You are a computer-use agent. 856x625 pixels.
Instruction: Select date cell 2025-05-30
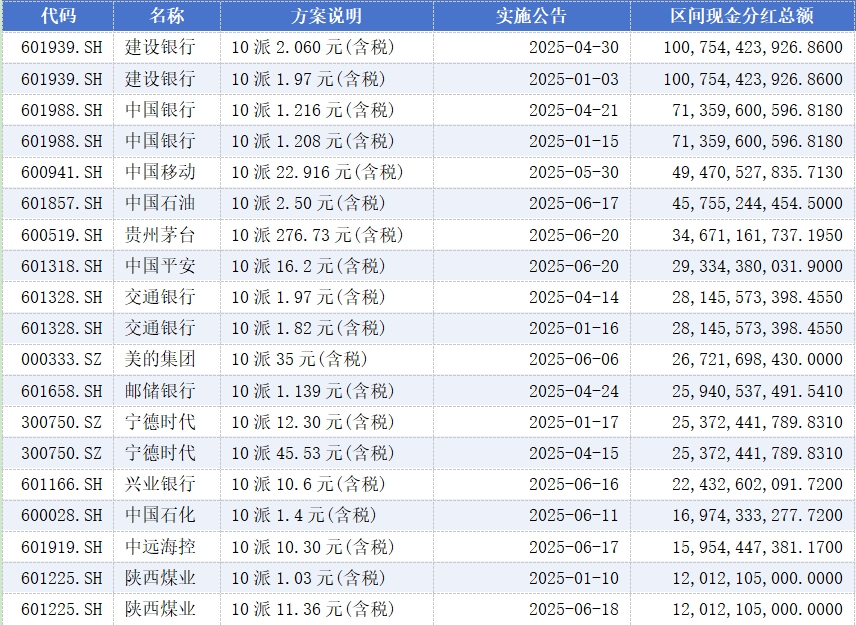click(x=531, y=172)
